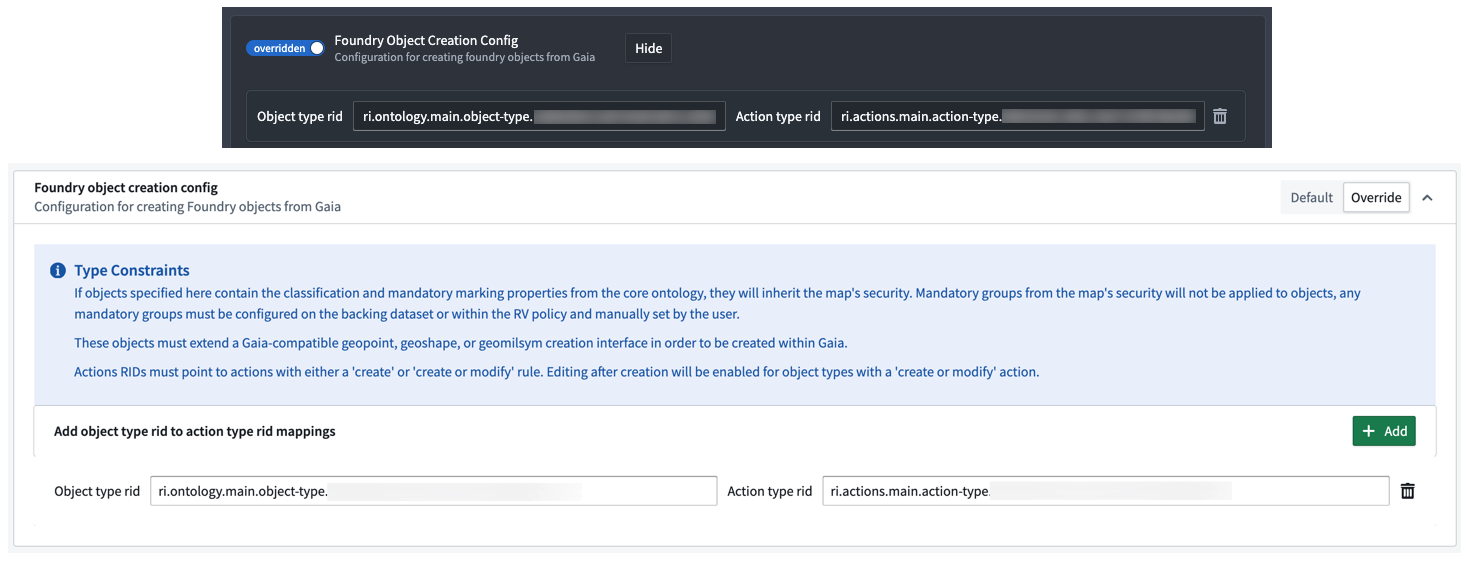This screenshot has width=1469, height=561.
Task: Select the Default option
Action: [1311, 197]
